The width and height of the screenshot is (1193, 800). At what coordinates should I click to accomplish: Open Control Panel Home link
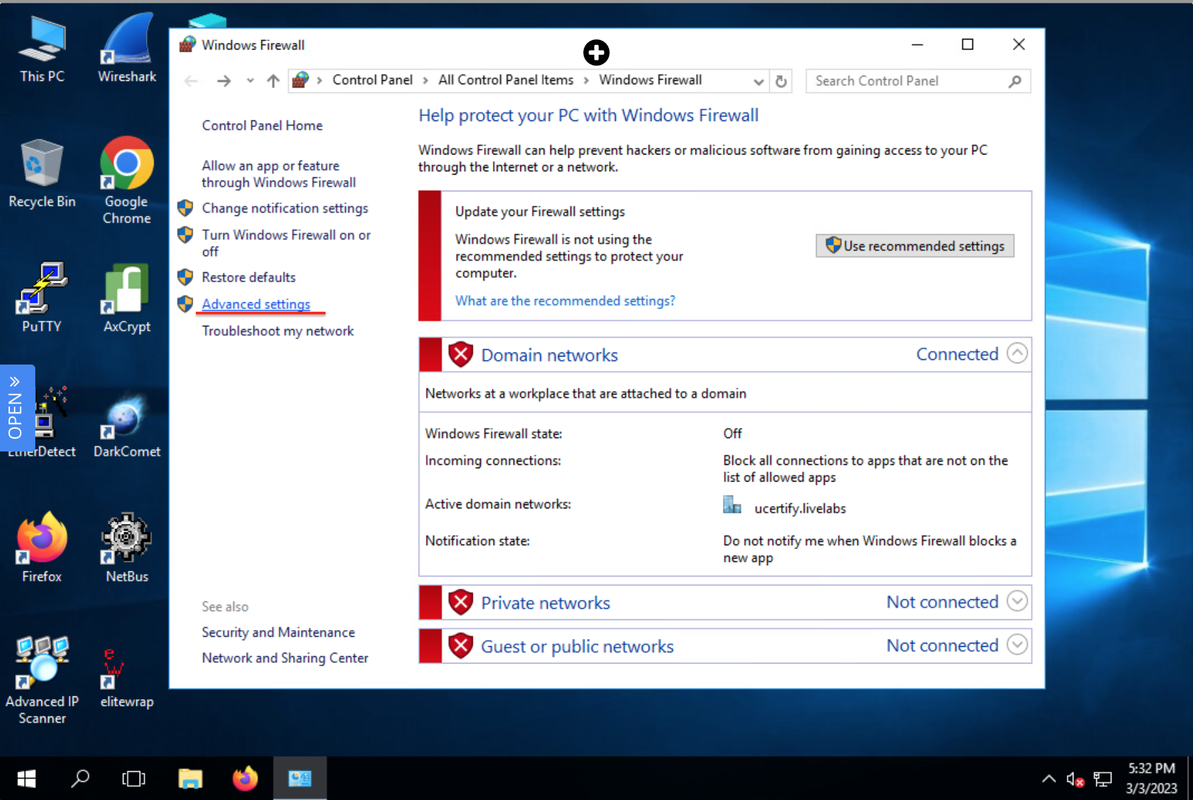coord(262,126)
